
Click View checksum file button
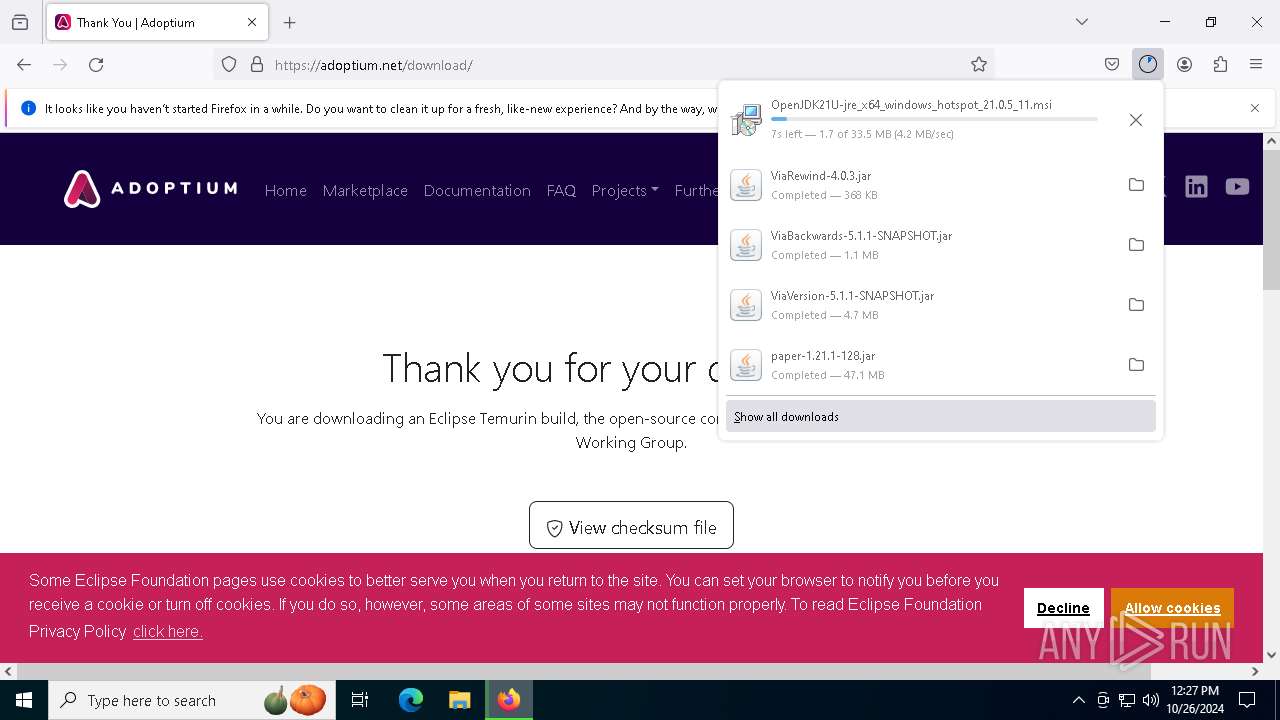point(631,527)
